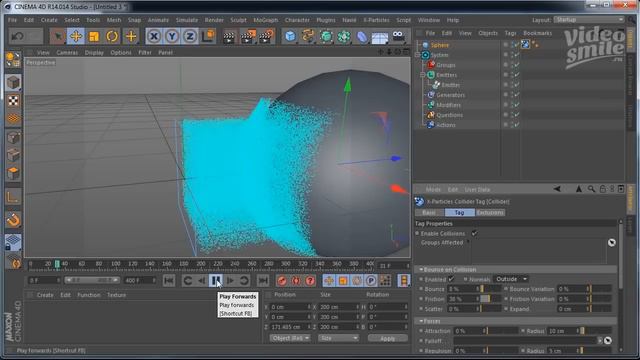Viewport: 640px width, 360px height.
Task: Activate the Scale tool
Action: click(x=94, y=37)
